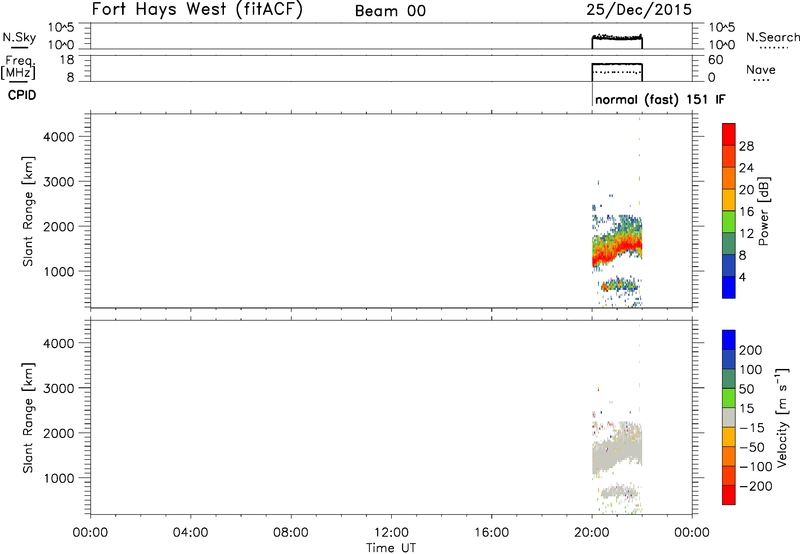The height and width of the screenshot is (554, 800).
Task: Click the gray velocity scatter band near 1500 km
Action: [x=616, y=450]
